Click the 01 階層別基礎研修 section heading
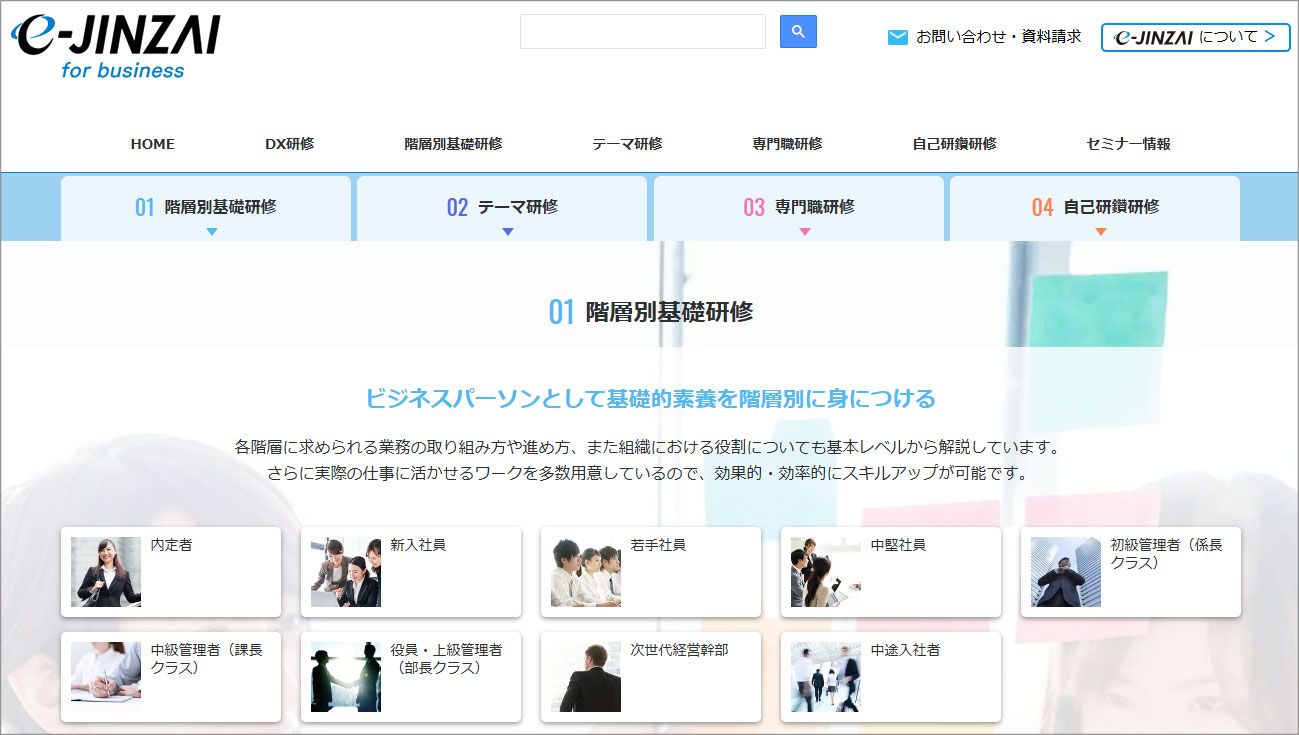 [651, 312]
